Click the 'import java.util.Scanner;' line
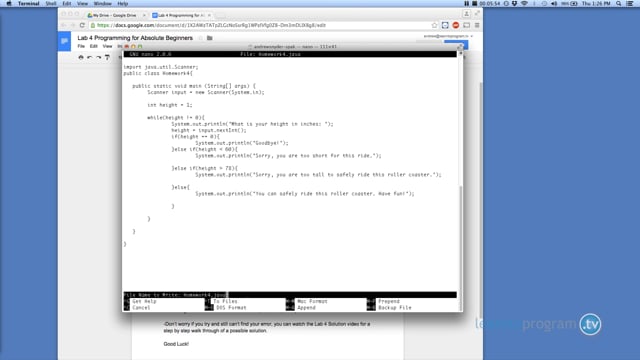This screenshot has width=640, height=360. click(161, 67)
